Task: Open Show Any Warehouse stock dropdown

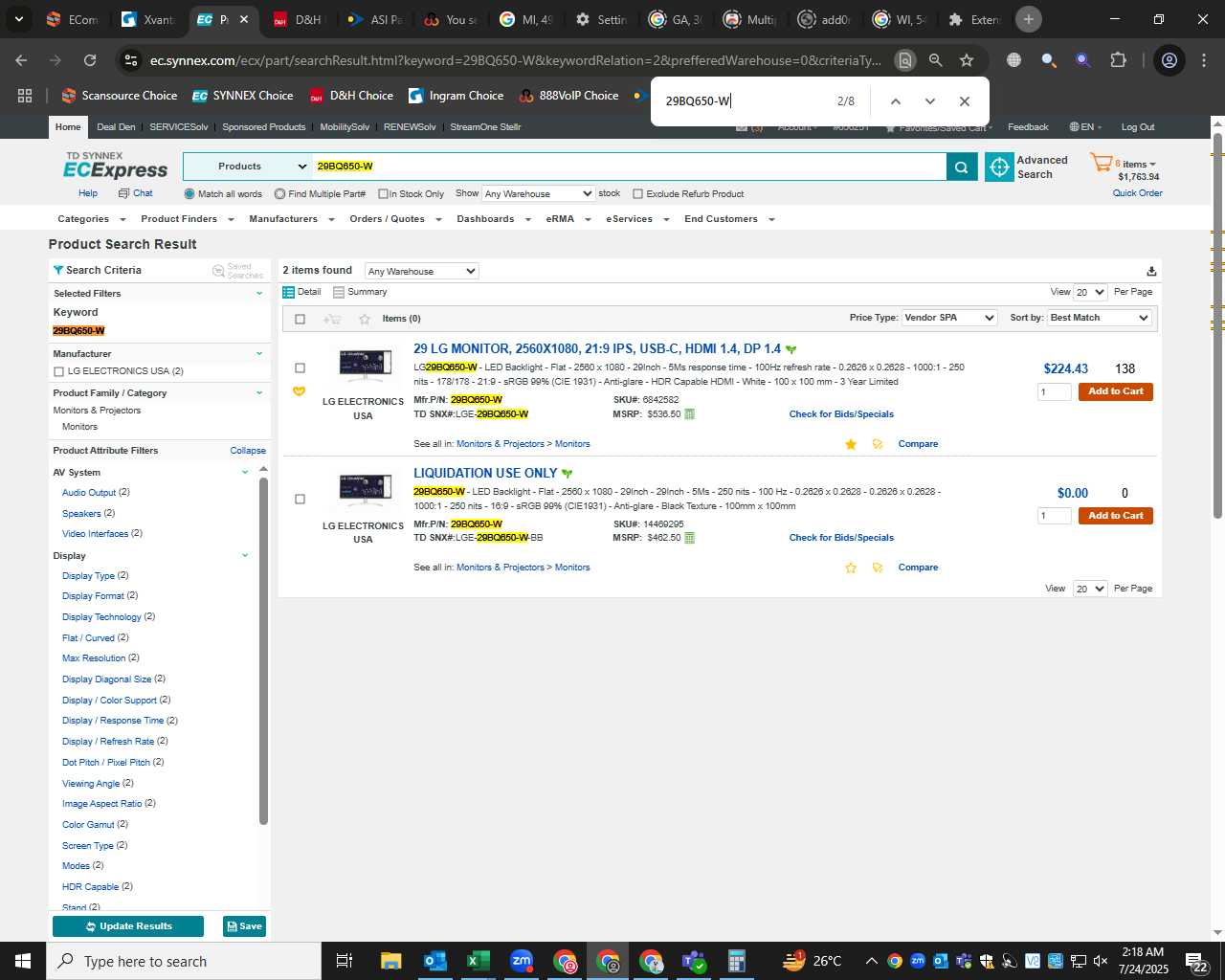Action: pyautogui.click(x=538, y=194)
